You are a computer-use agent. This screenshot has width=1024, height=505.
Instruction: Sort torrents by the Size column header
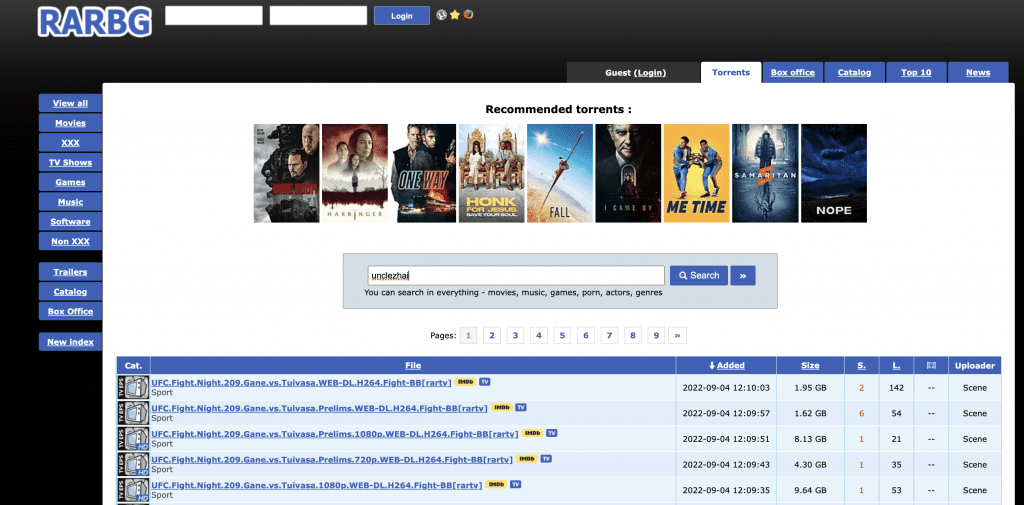point(810,365)
